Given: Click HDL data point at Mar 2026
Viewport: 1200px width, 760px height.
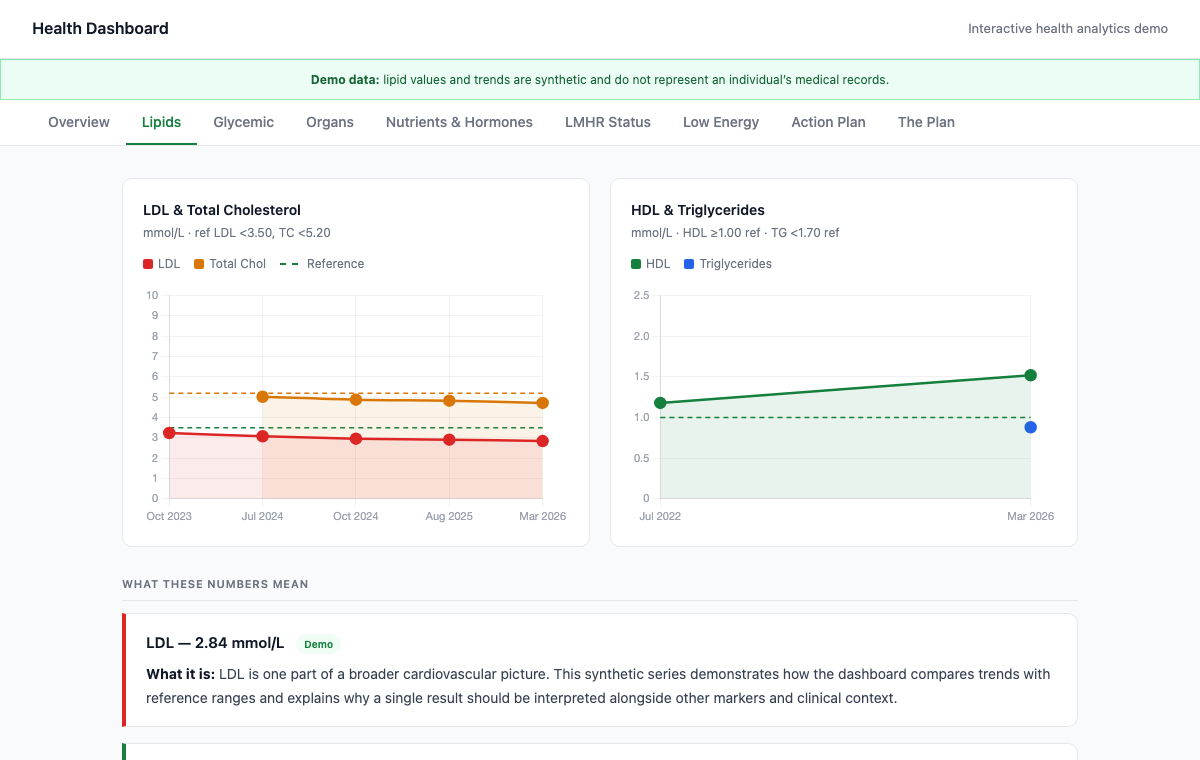Looking at the screenshot, I should point(1030,375).
